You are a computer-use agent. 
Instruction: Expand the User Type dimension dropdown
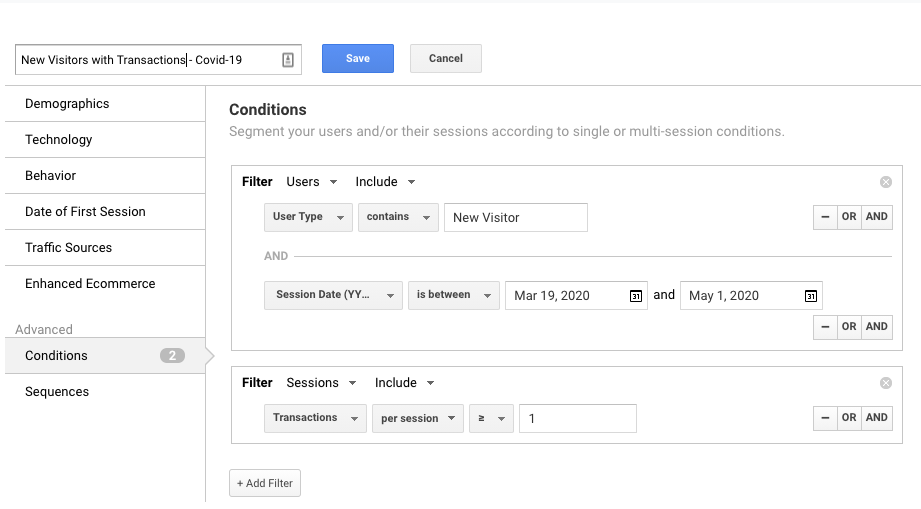point(308,217)
